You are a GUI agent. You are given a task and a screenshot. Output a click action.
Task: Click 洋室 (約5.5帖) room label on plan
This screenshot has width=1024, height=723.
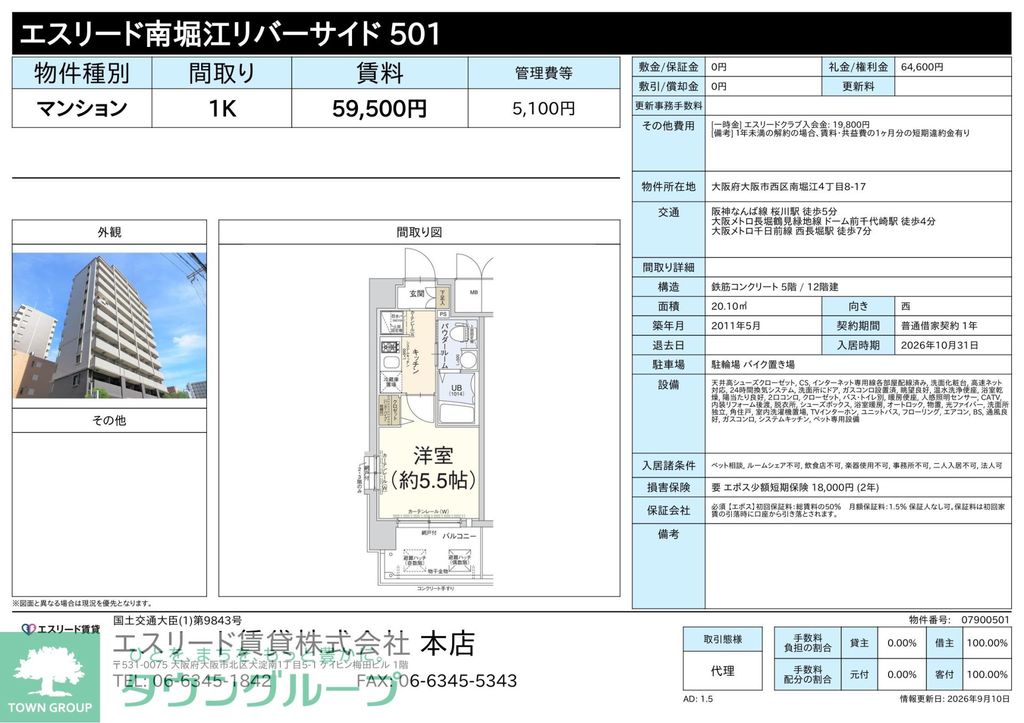tap(433, 468)
